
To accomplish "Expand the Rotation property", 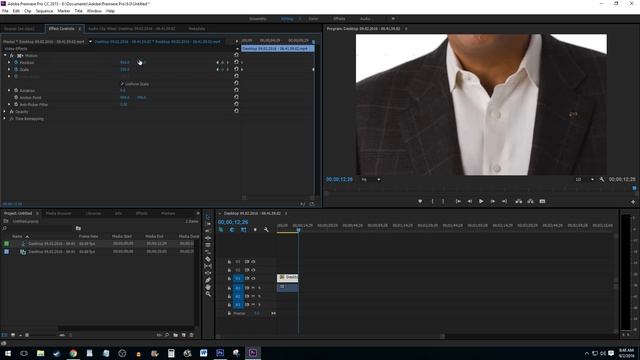I will [9, 90].
